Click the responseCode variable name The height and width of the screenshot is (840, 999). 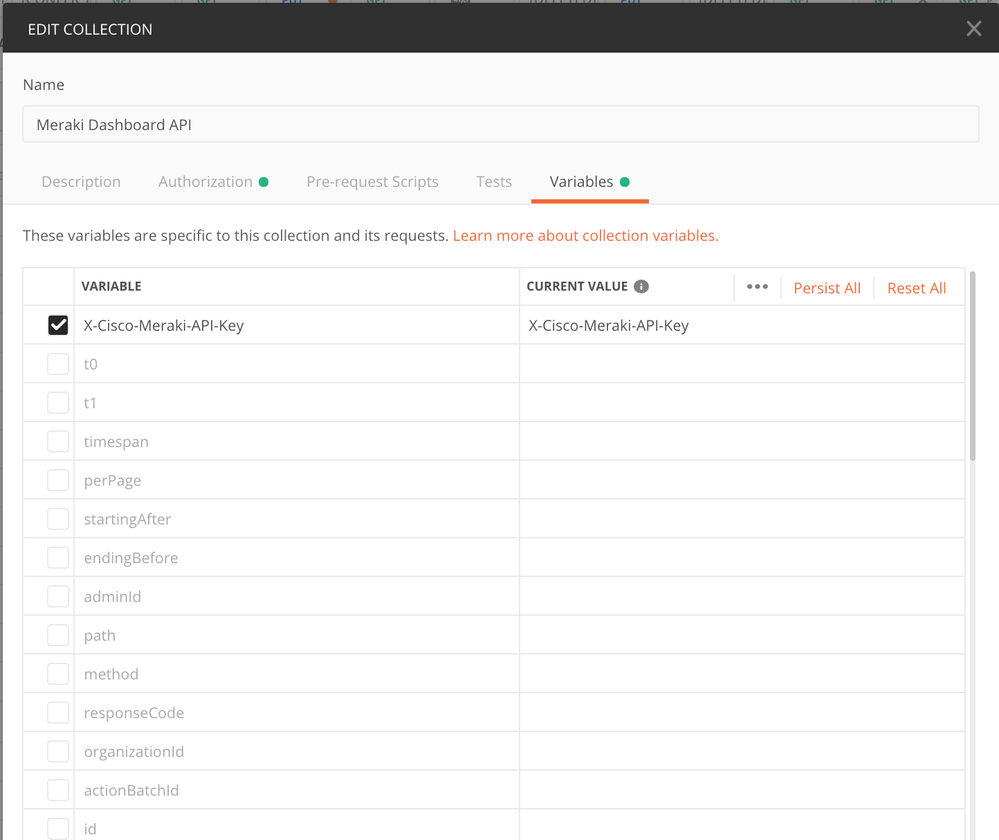(134, 713)
